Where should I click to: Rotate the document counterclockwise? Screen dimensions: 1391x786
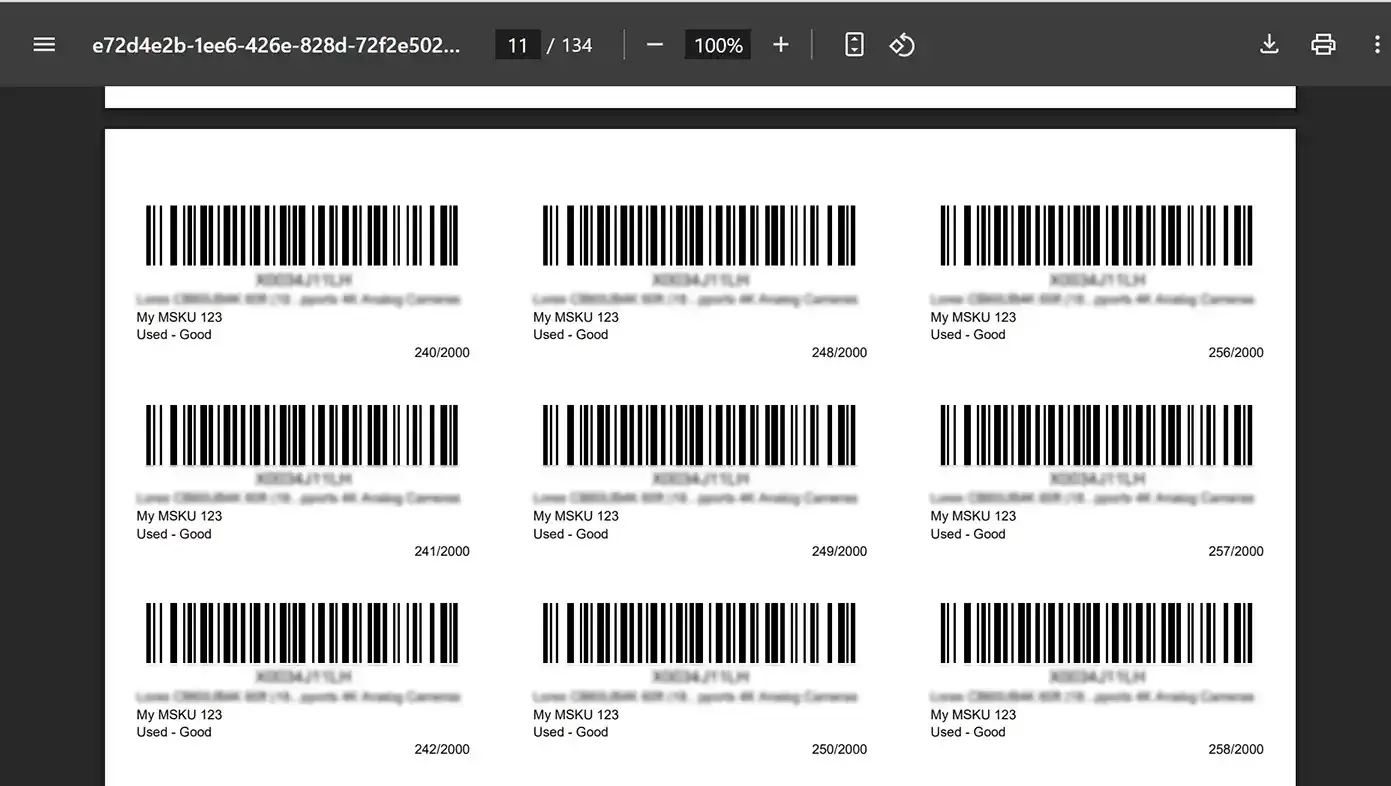[902, 45]
